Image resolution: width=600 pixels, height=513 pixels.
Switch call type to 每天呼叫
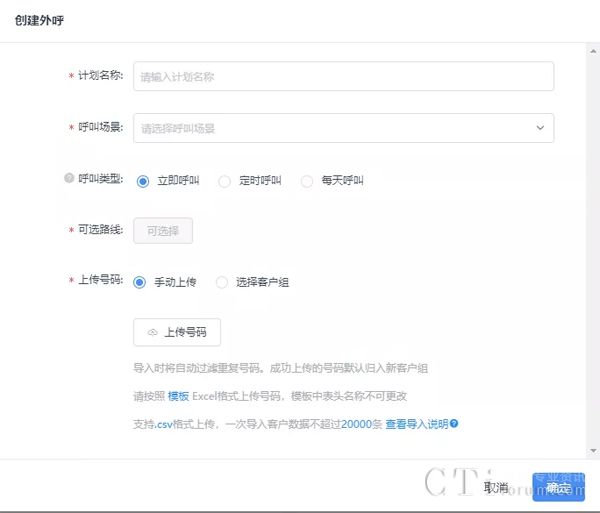pos(307,181)
